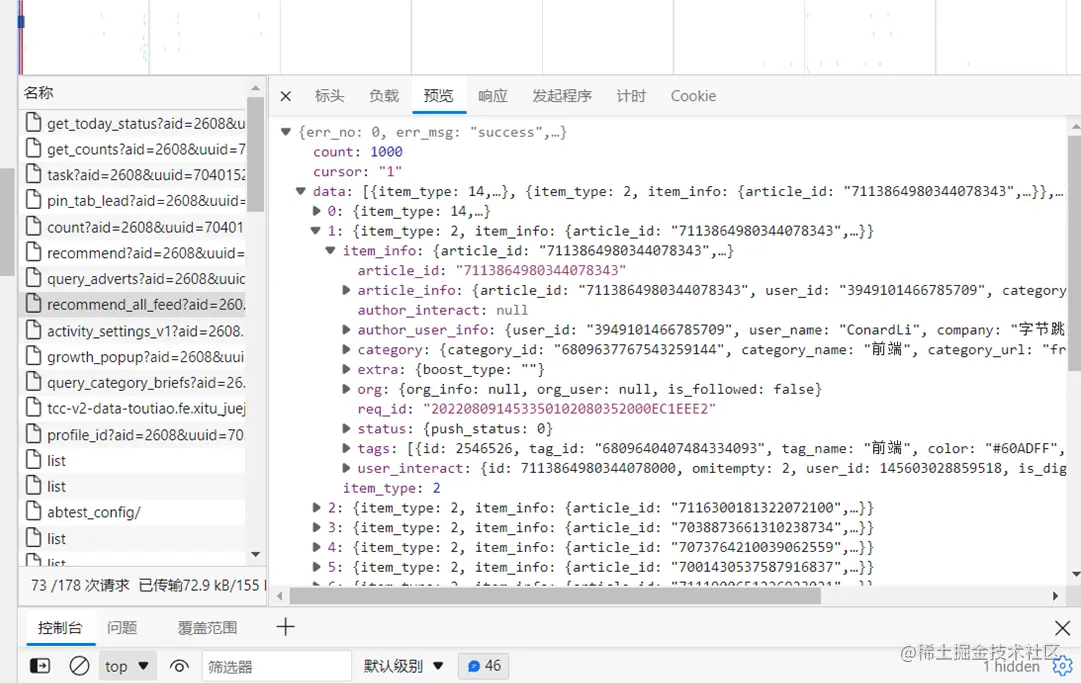Focus the 筛选器 filter field

pyautogui.click(x=276, y=666)
